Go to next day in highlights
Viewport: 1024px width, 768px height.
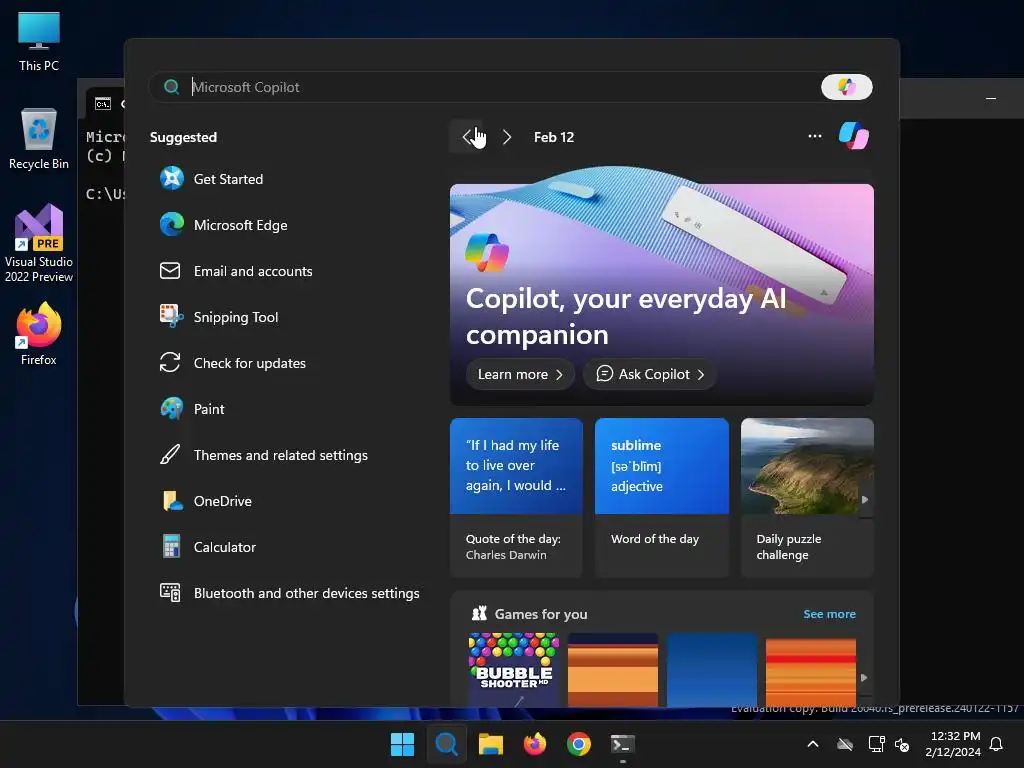click(507, 136)
